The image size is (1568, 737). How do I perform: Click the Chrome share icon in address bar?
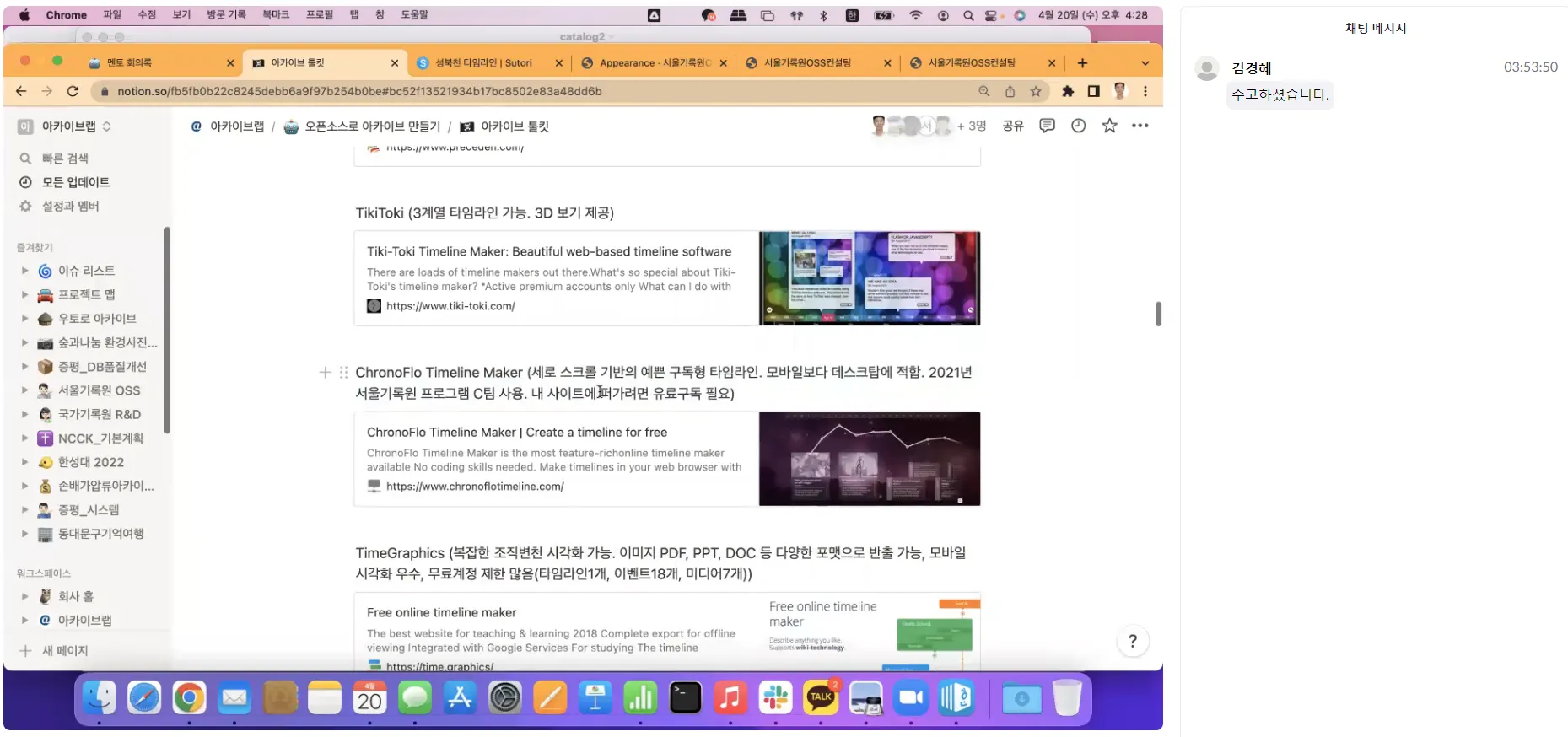(1010, 91)
